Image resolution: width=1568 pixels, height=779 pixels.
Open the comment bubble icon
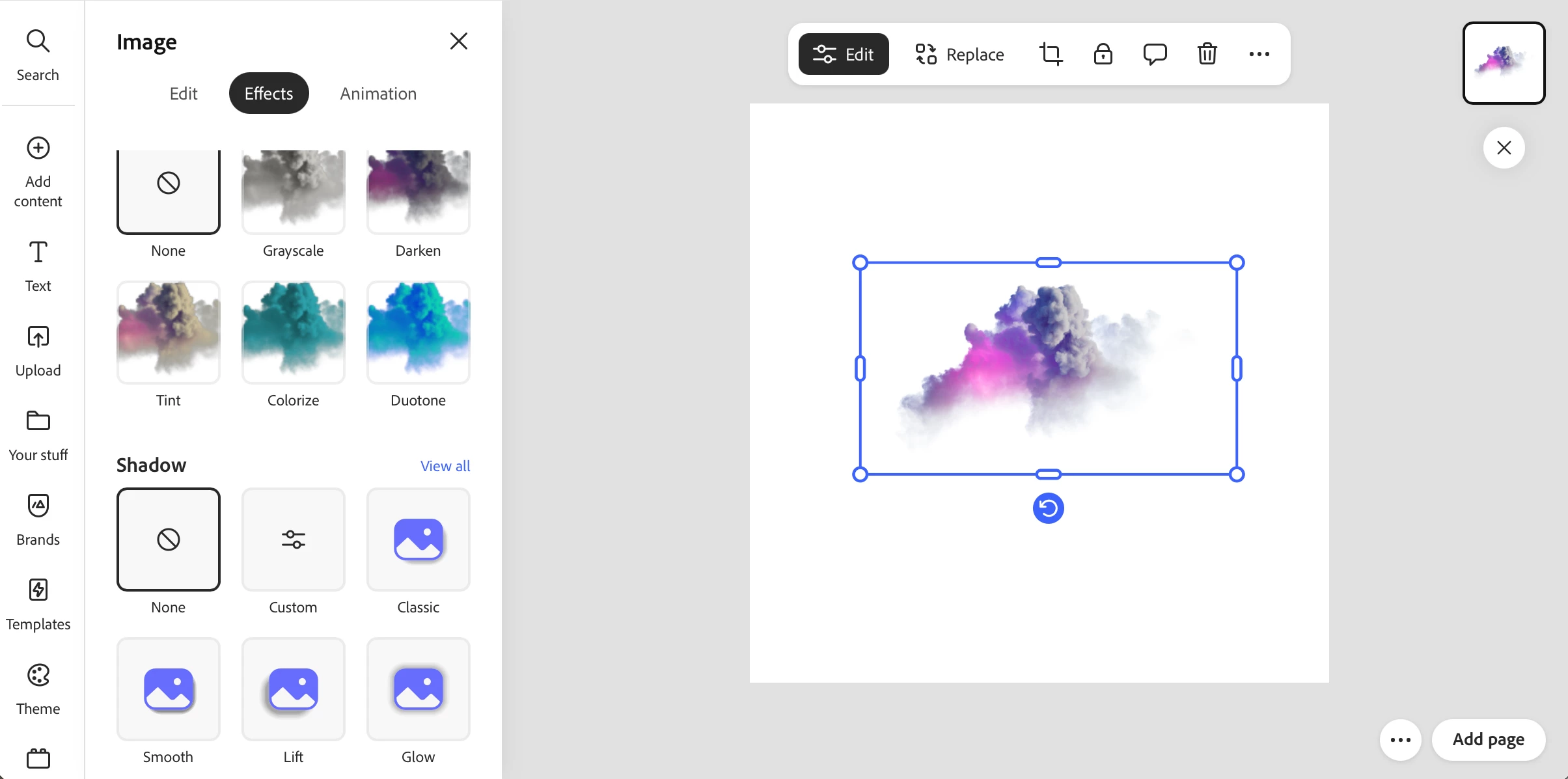click(x=1155, y=54)
